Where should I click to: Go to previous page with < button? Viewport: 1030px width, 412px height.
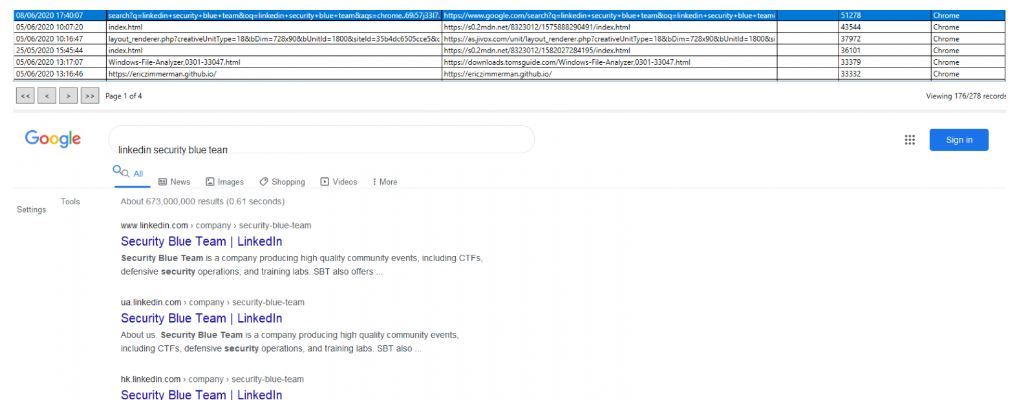(x=46, y=96)
